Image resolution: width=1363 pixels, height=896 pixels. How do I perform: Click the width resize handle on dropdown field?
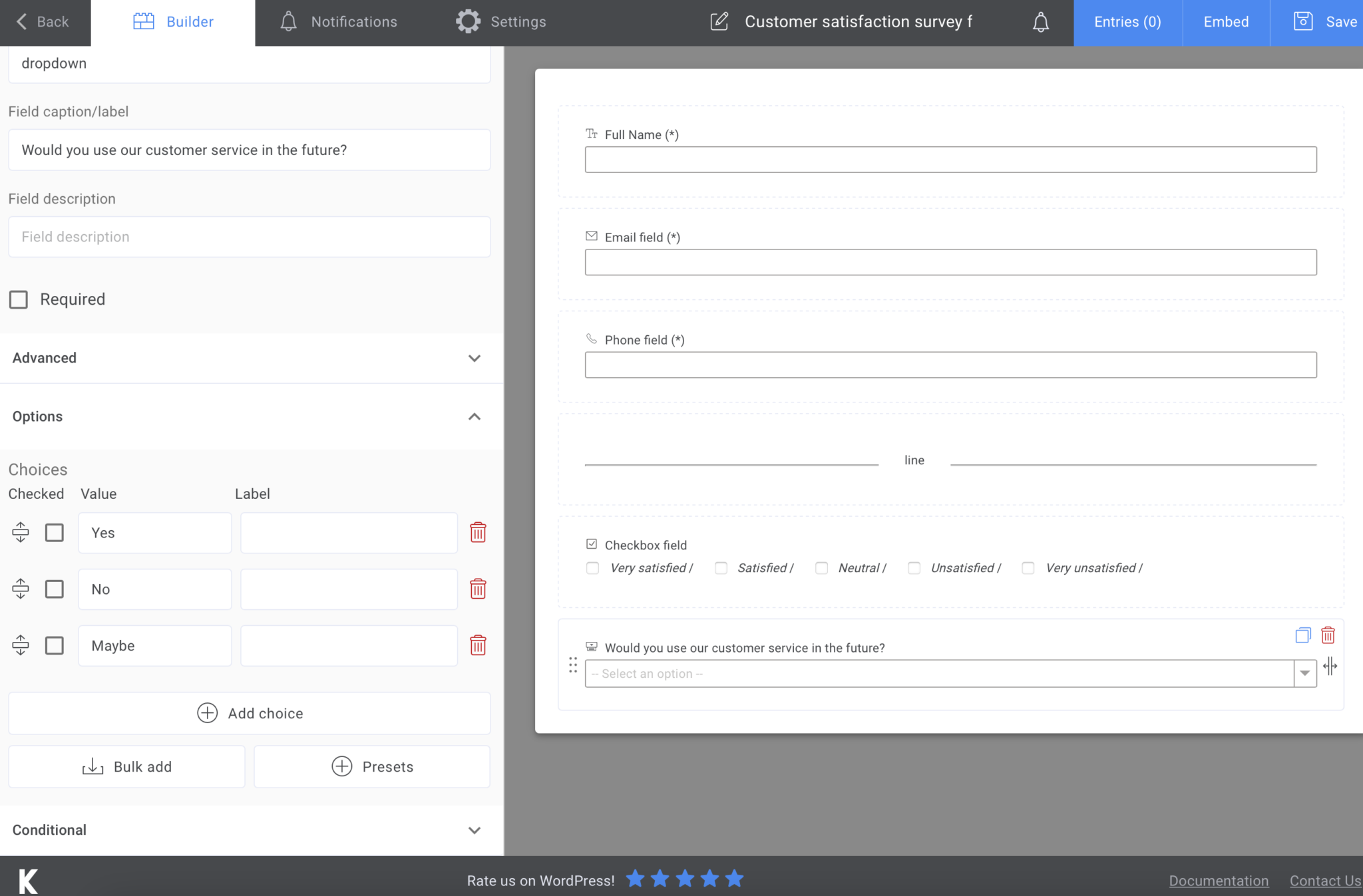1331,667
